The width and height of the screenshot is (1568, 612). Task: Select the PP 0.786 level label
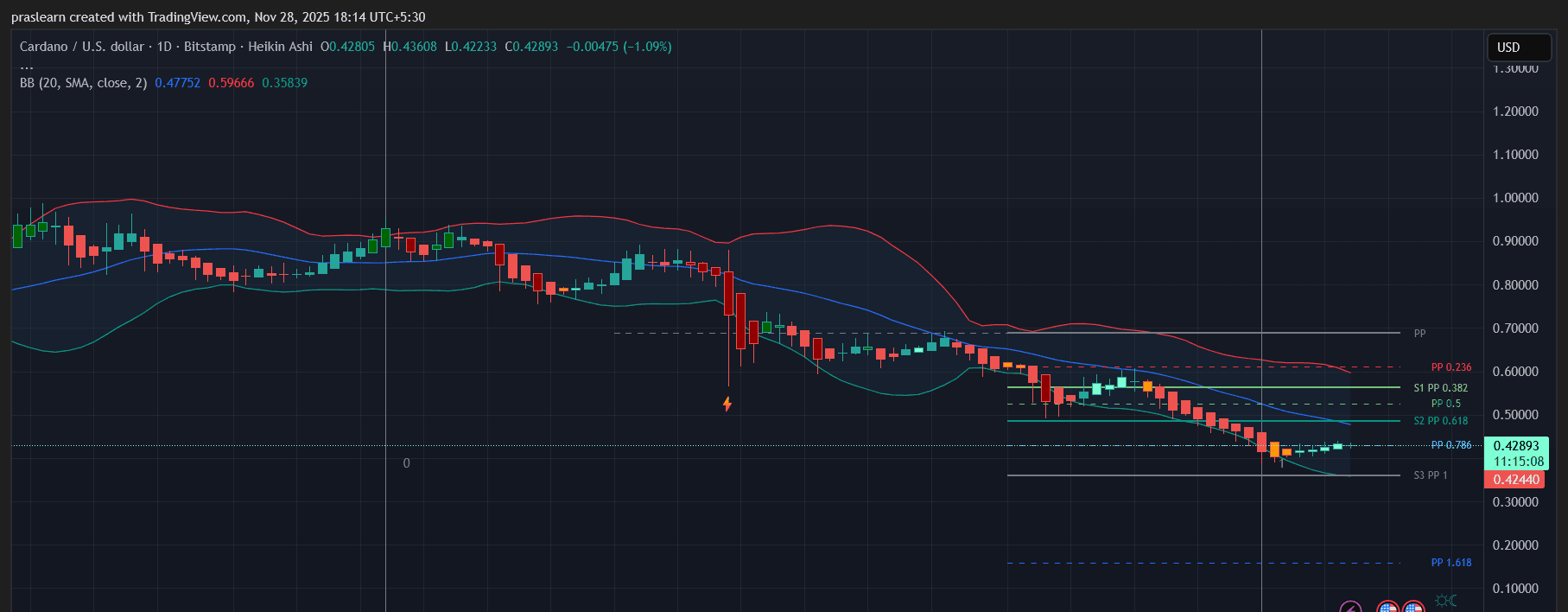[x=1451, y=445]
